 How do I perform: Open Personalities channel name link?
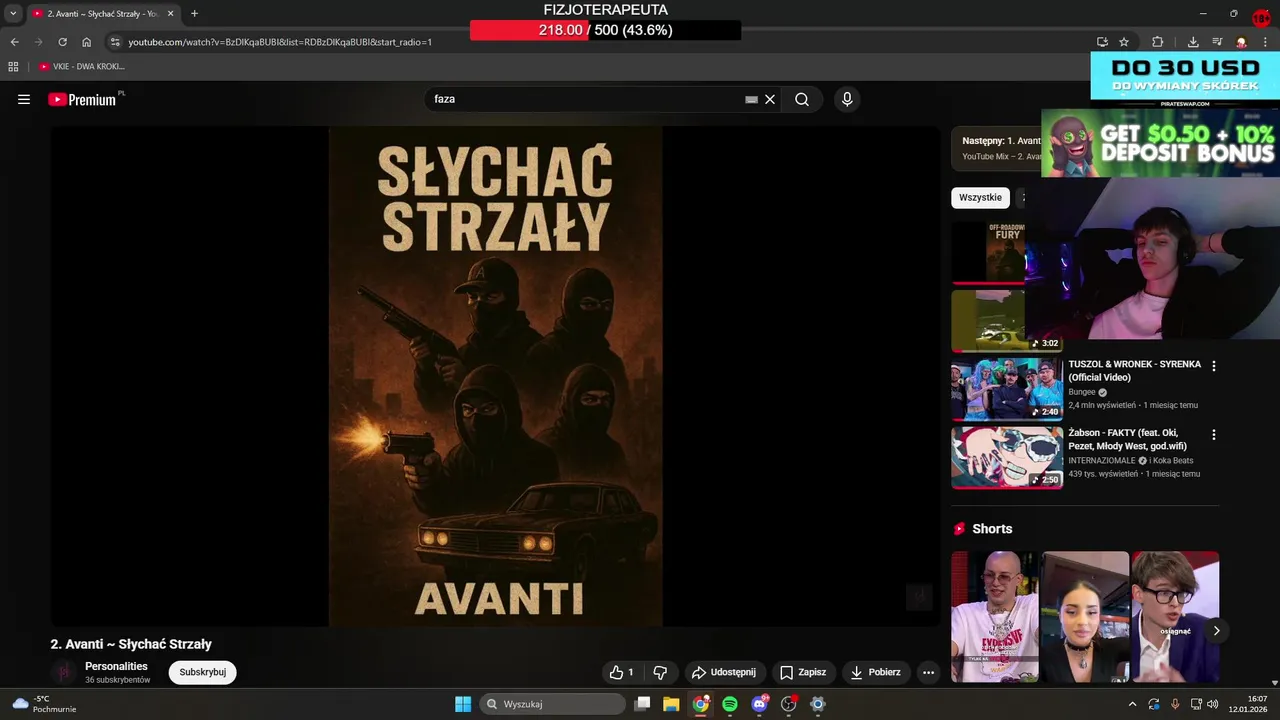pyautogui.click(x=116, y=666)
